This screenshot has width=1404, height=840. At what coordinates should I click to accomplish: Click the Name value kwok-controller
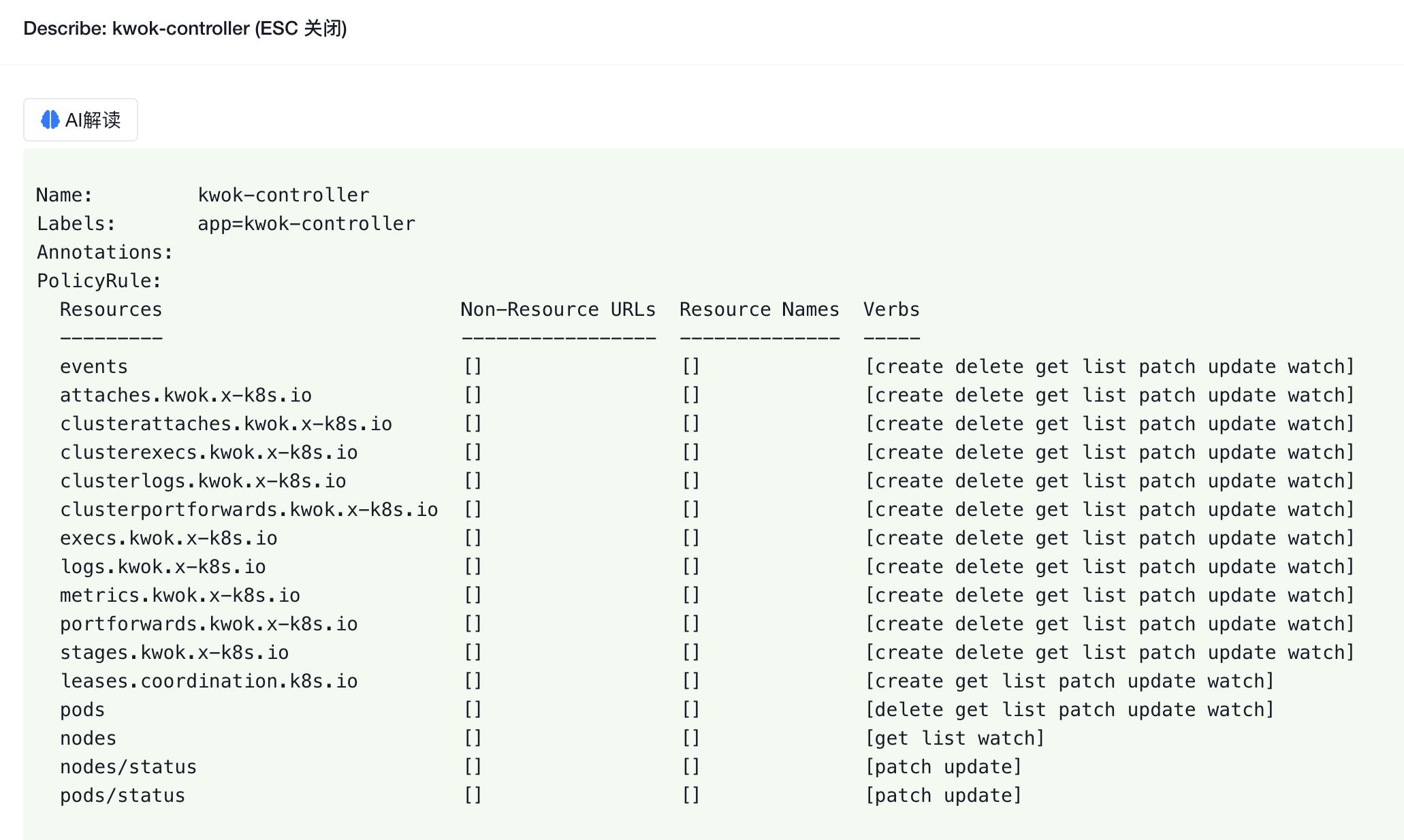283,195
